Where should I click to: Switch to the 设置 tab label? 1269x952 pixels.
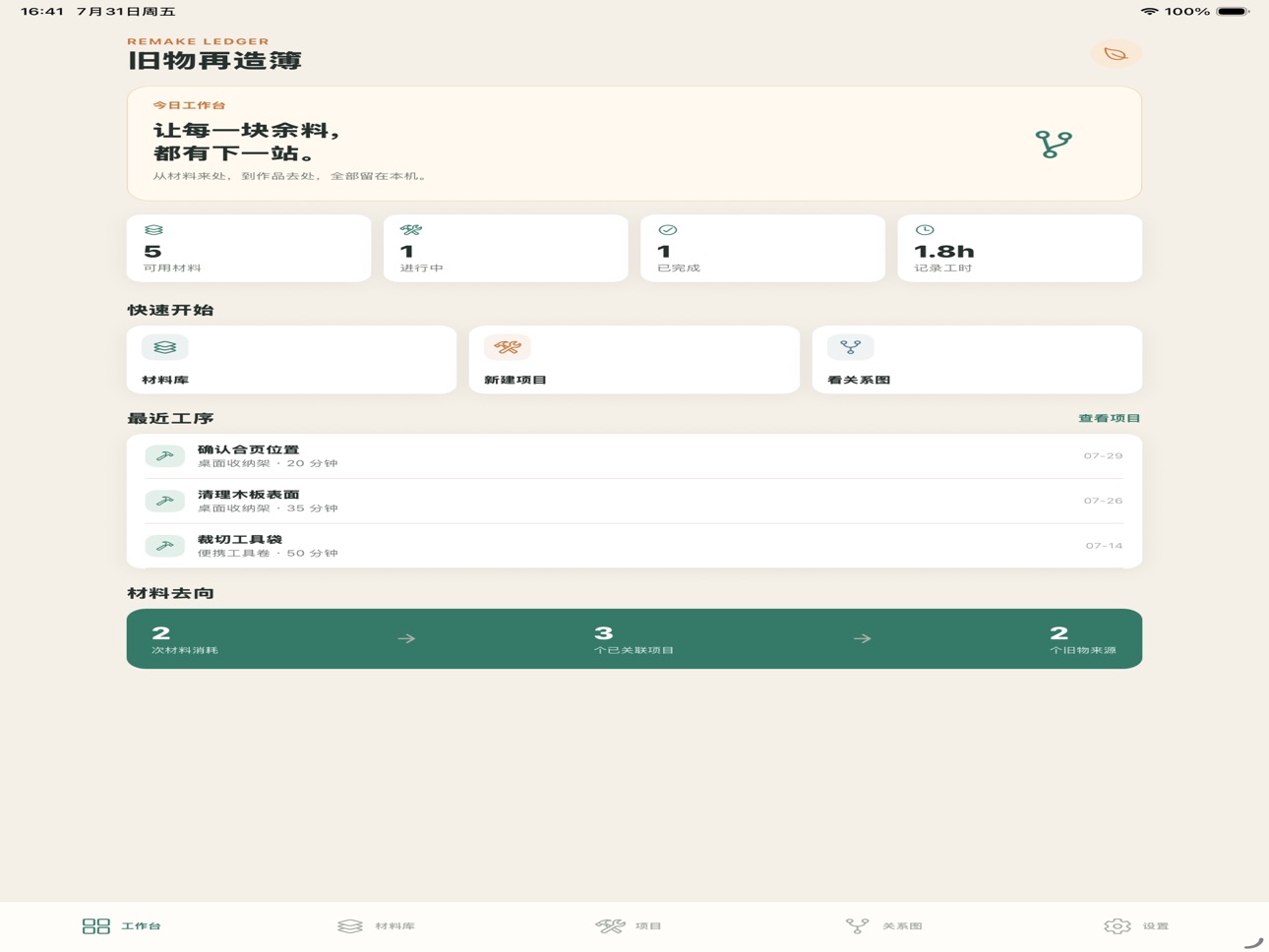point(1156,926)
